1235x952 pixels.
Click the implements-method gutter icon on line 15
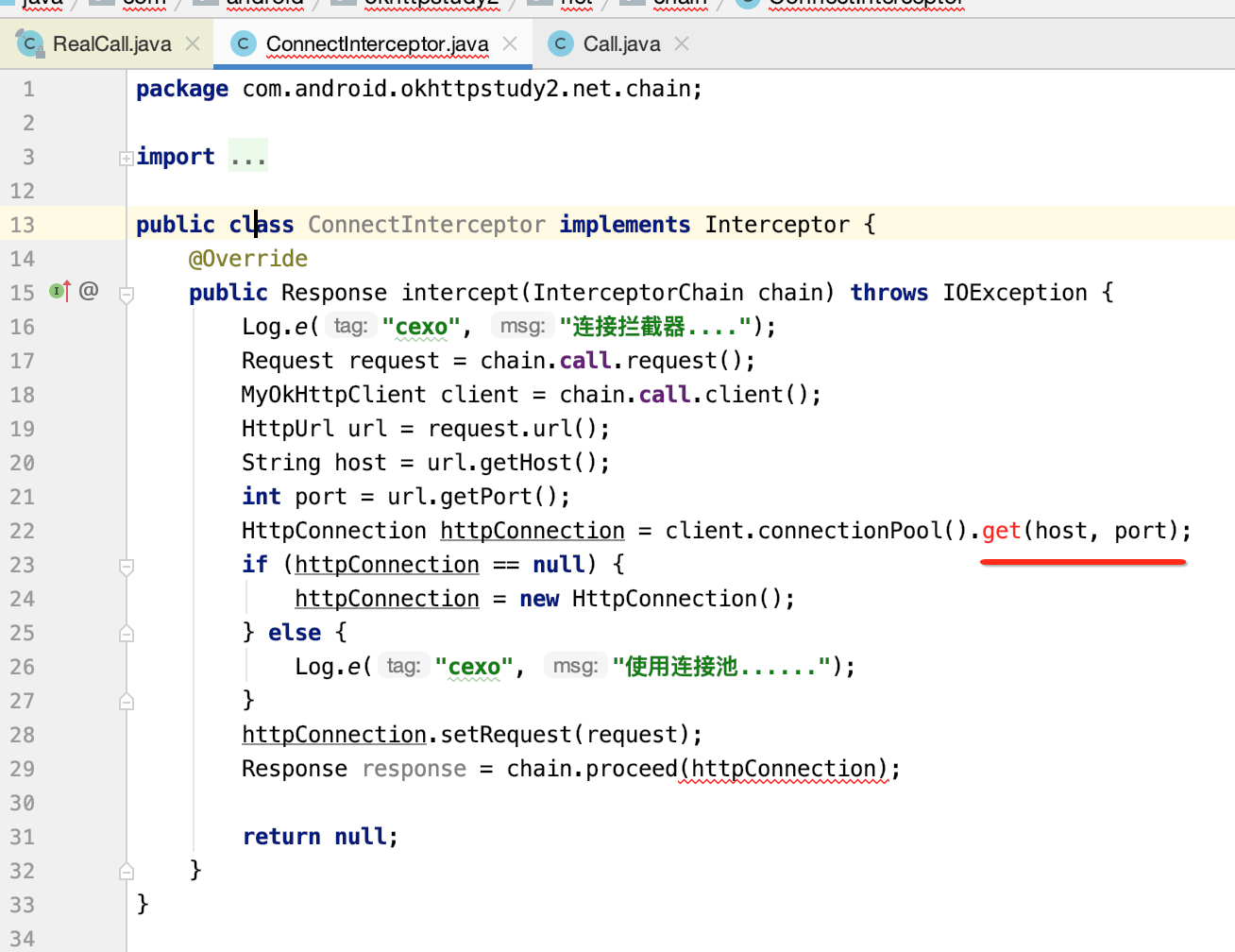[60, 291]
